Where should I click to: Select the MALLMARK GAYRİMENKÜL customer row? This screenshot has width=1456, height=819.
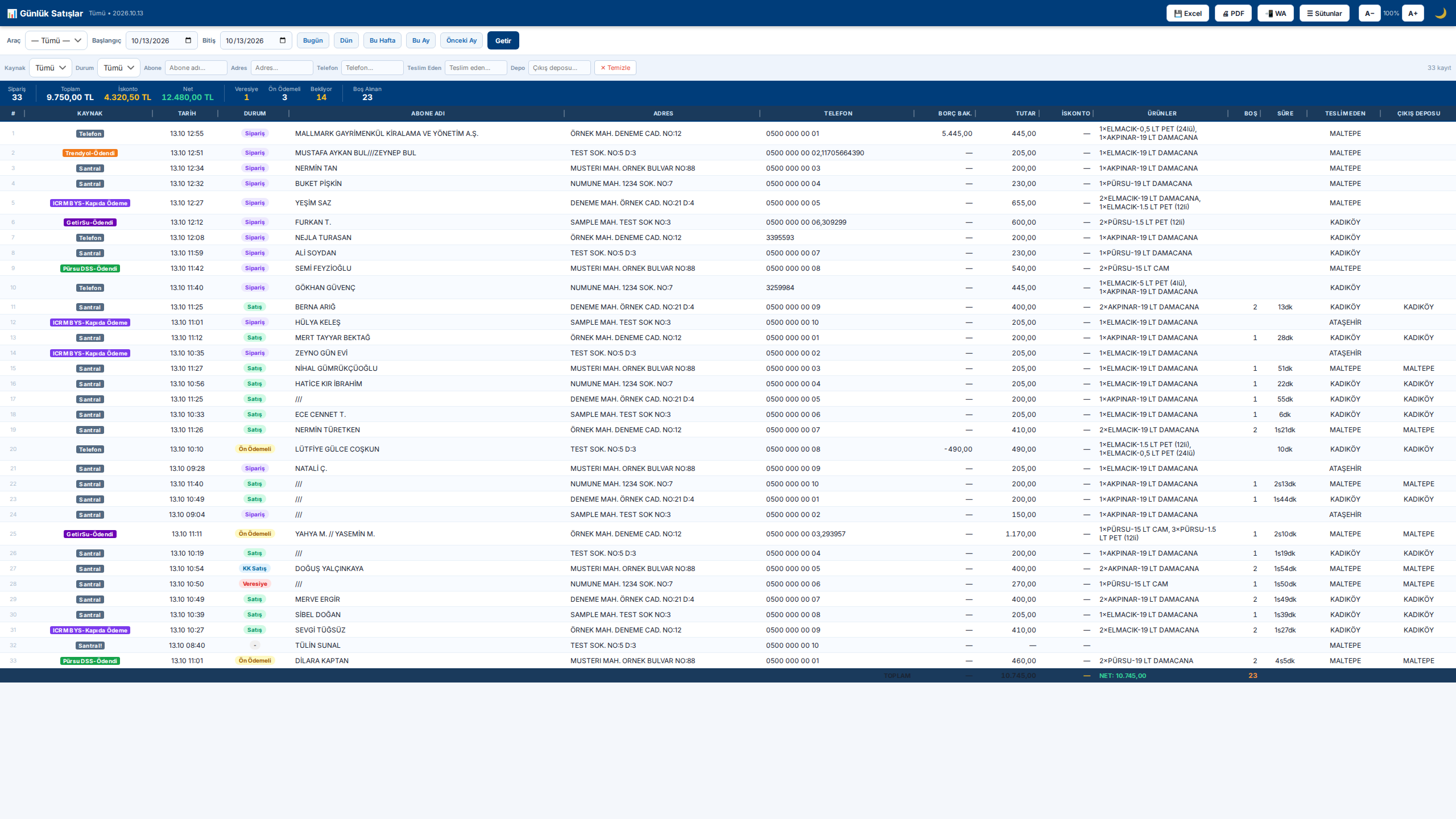[728, 133]
